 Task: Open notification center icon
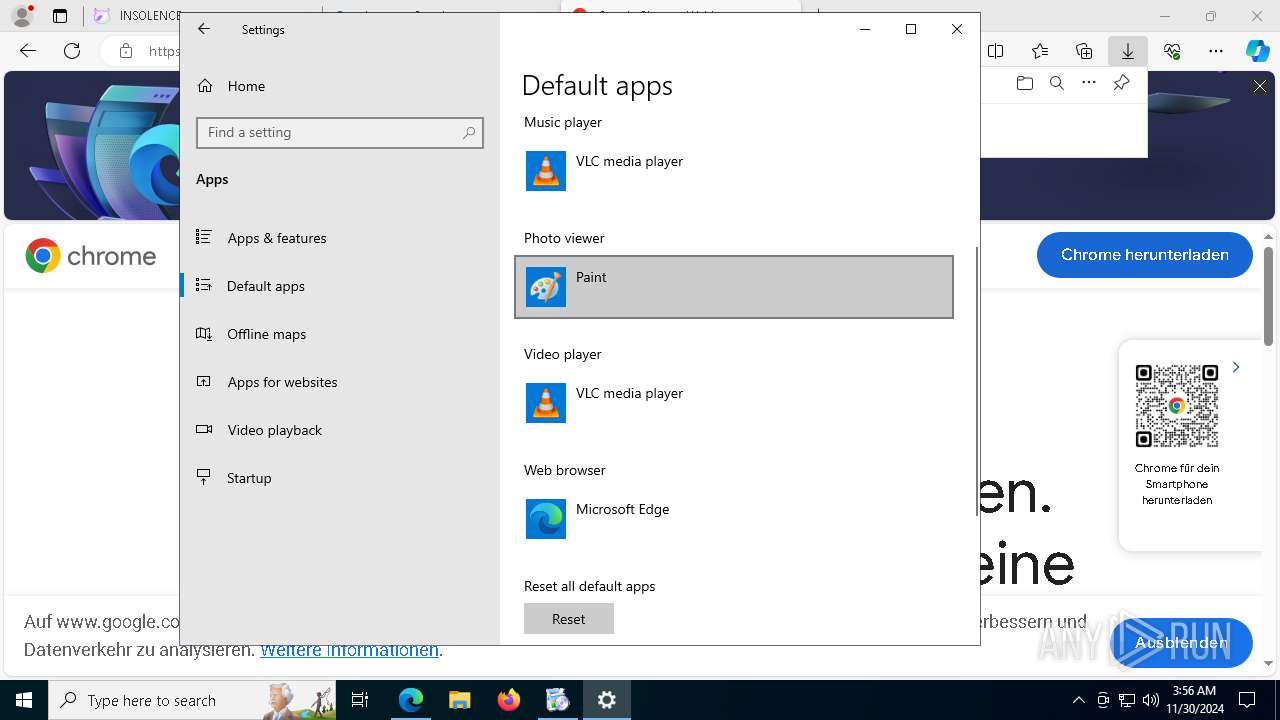point(1247,700)
